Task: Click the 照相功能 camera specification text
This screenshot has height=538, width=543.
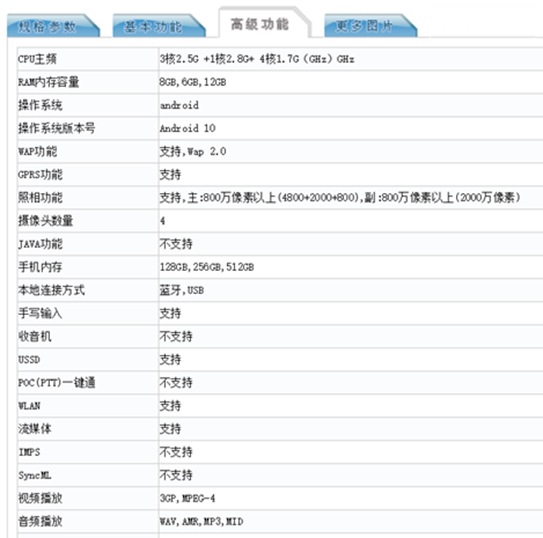Action: [x=340, y=198]
